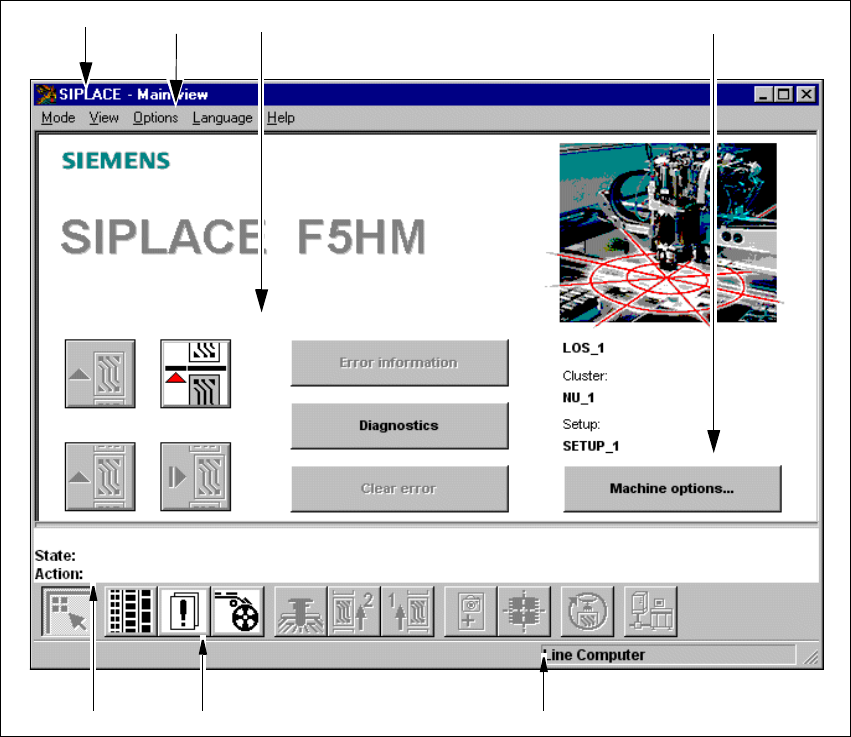Open Machine options dialog
Image resolution: width=851 pixels, height=737 pixels.
click(x=672, y=488)
